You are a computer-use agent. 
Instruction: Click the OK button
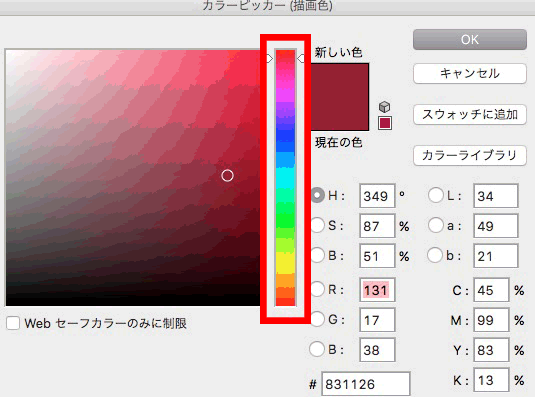[470, 40]
